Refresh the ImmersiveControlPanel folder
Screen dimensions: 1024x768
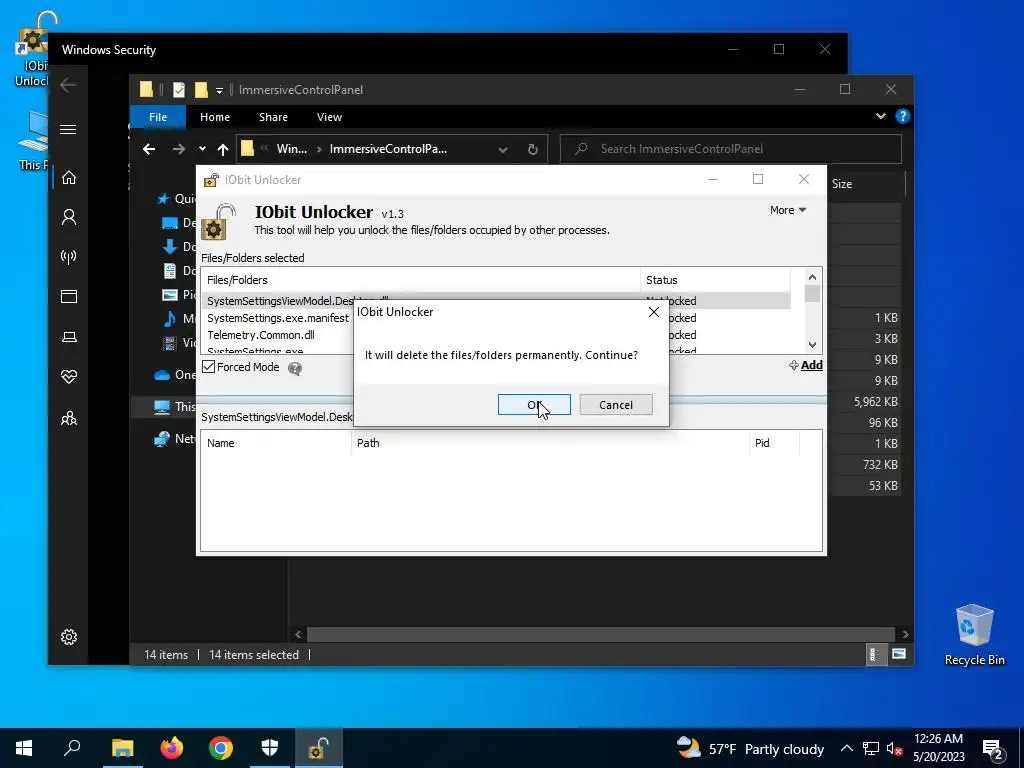(x=533, y=150)
